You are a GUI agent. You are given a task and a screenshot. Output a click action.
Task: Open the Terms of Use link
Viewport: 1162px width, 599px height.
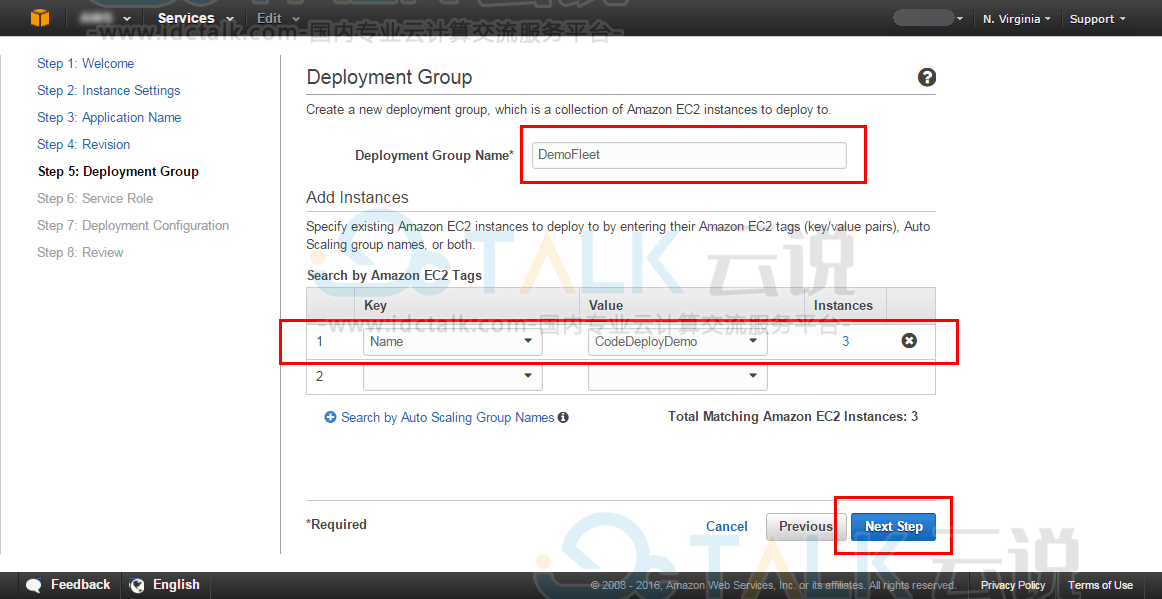pyautogui.click(x=1100, y=586)
